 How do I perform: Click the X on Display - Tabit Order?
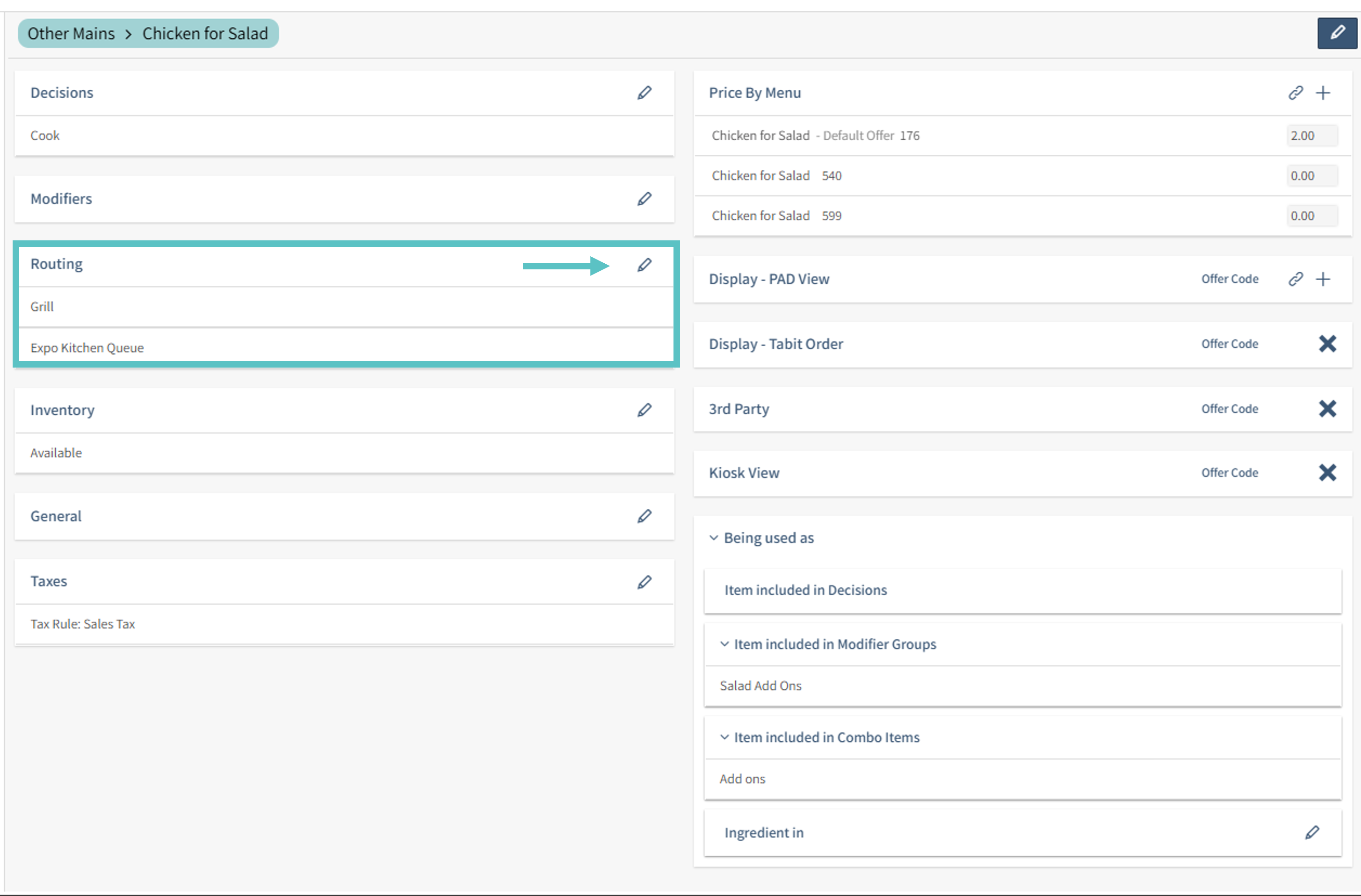tap(1327, 344)
